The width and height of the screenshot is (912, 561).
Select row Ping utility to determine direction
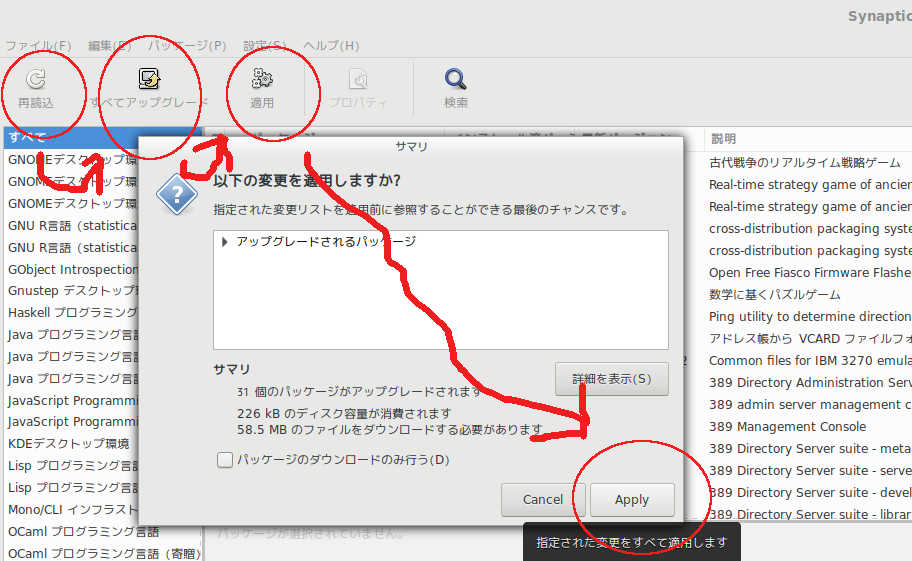click(x=808, y=317)
